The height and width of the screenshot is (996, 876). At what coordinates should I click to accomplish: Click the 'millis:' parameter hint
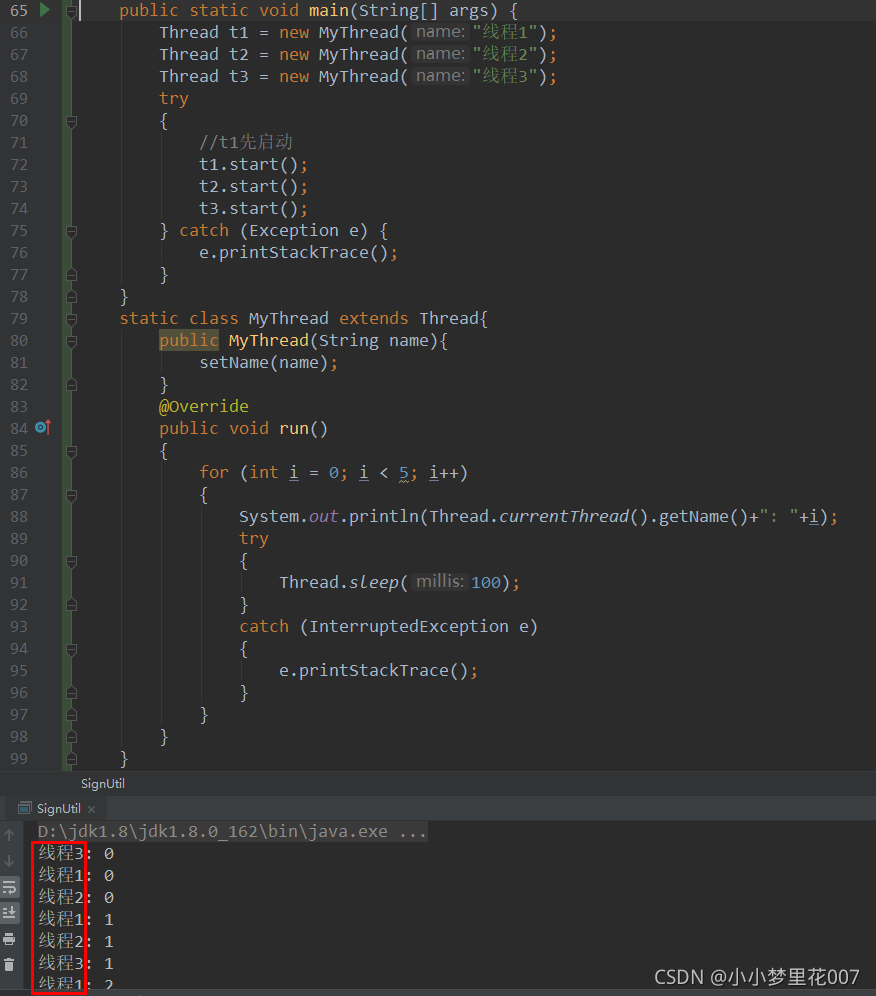[x=440, y=581]
